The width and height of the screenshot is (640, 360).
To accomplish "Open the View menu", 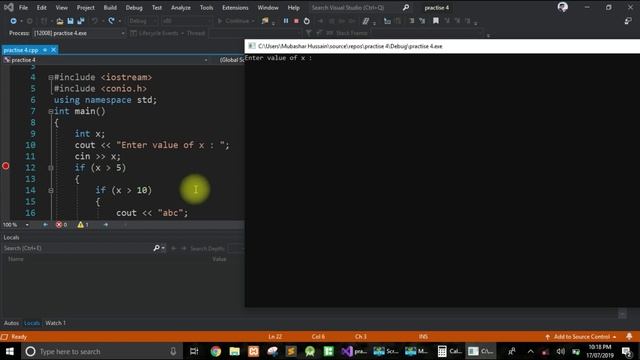I will (62, 8).
